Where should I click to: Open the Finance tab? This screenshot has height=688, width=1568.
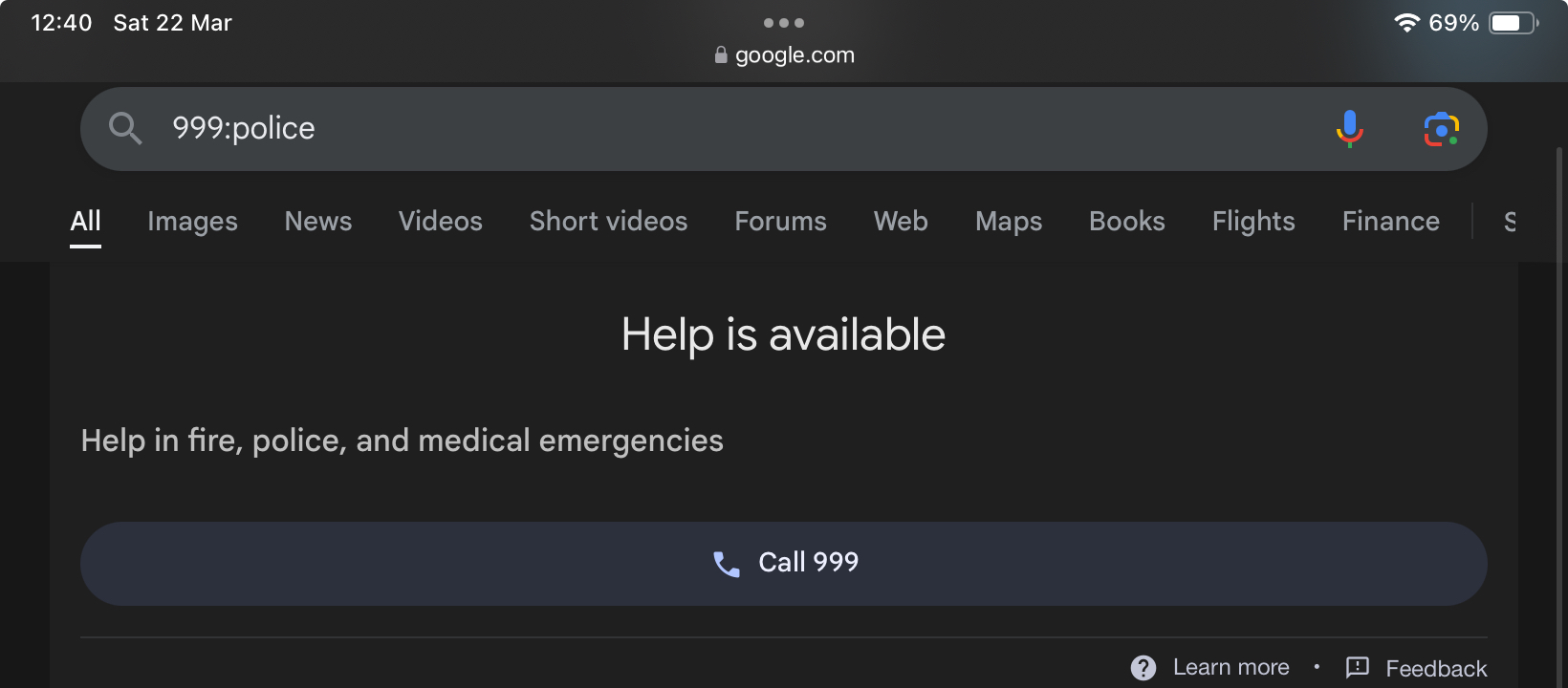pyautogui.click(x=1391, y=222)
